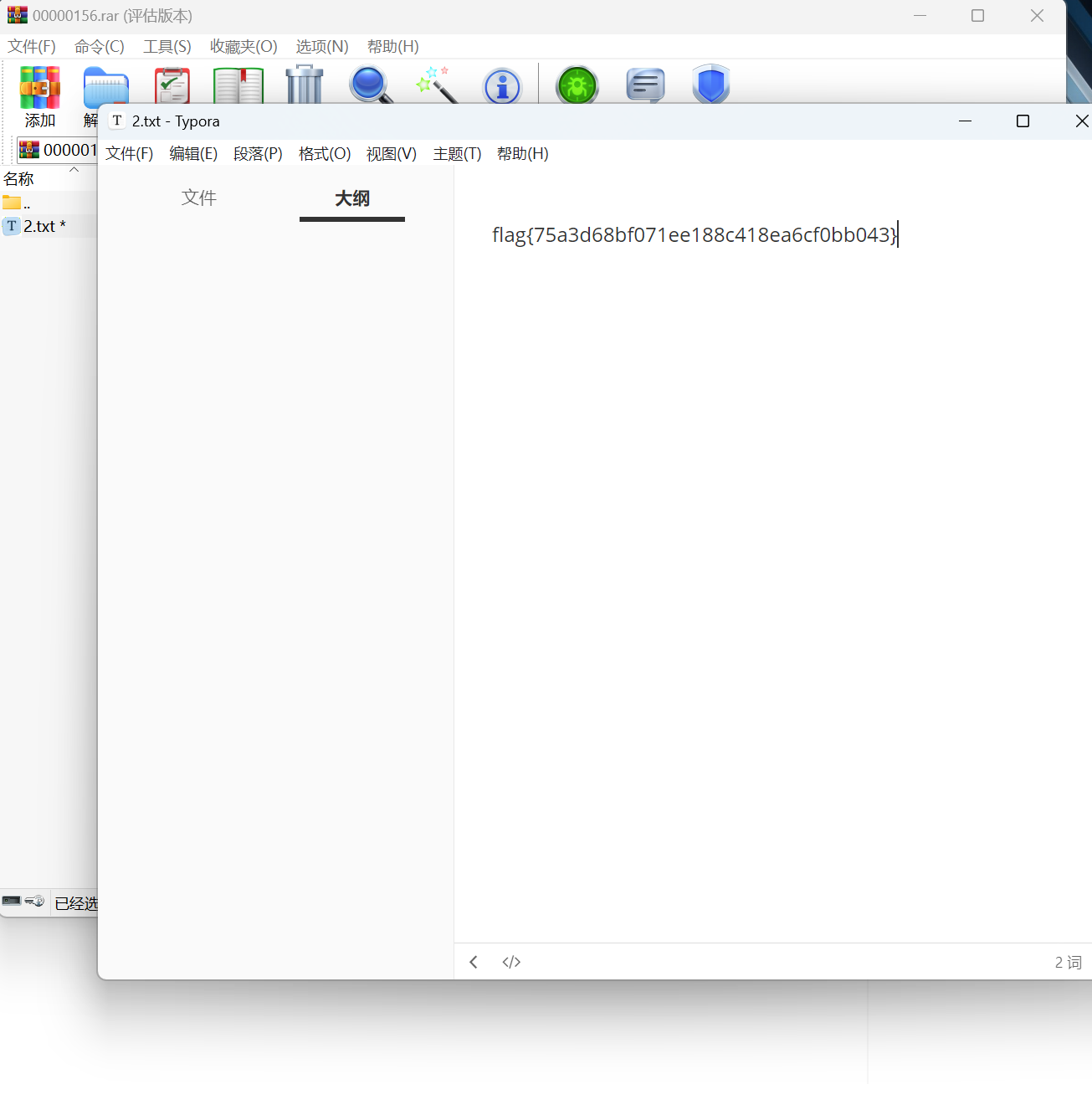Maximize the WinRAR window
1092x1110 pixels.
click(977, 16)
